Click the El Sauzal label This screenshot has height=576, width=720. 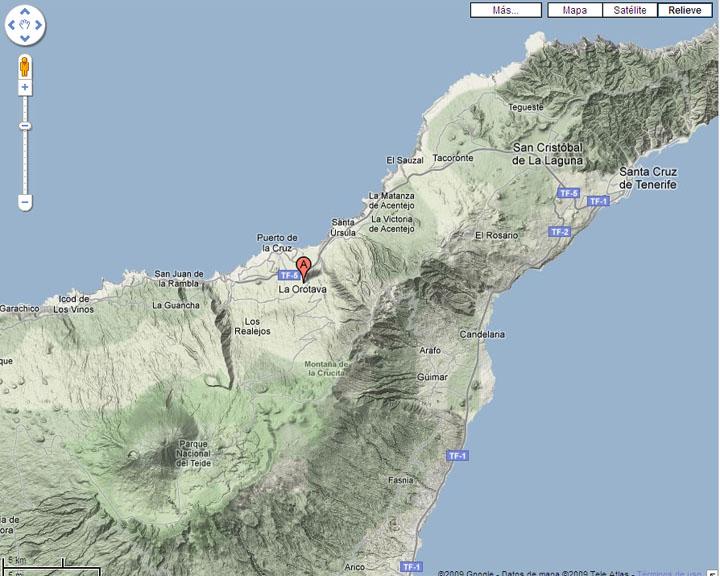click(x=405, y=160)
